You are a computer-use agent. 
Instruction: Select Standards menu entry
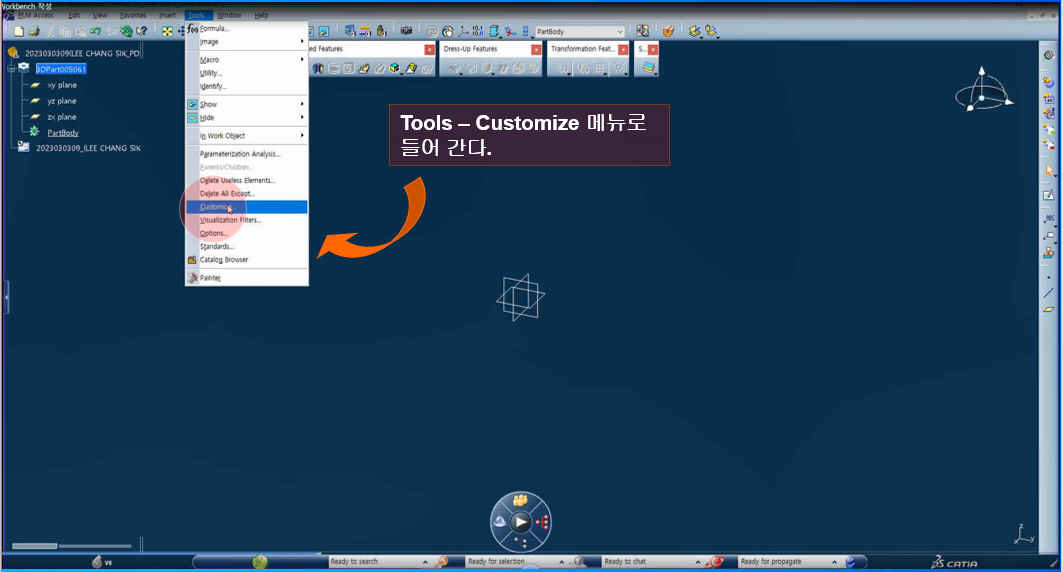pos(247,247)
